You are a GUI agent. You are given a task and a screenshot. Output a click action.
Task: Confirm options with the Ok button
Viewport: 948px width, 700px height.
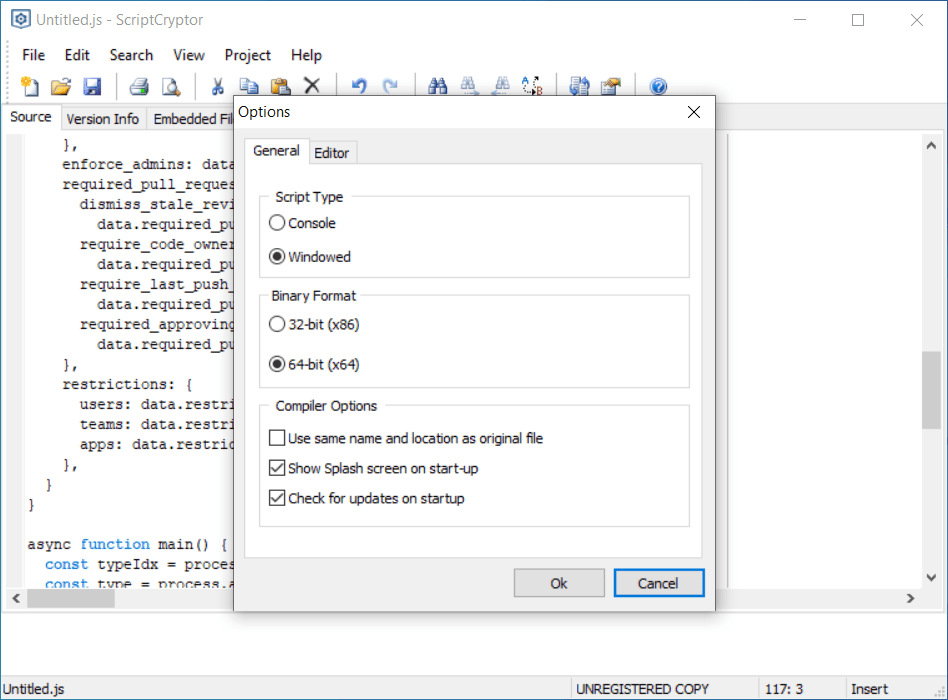coord(559,583)
